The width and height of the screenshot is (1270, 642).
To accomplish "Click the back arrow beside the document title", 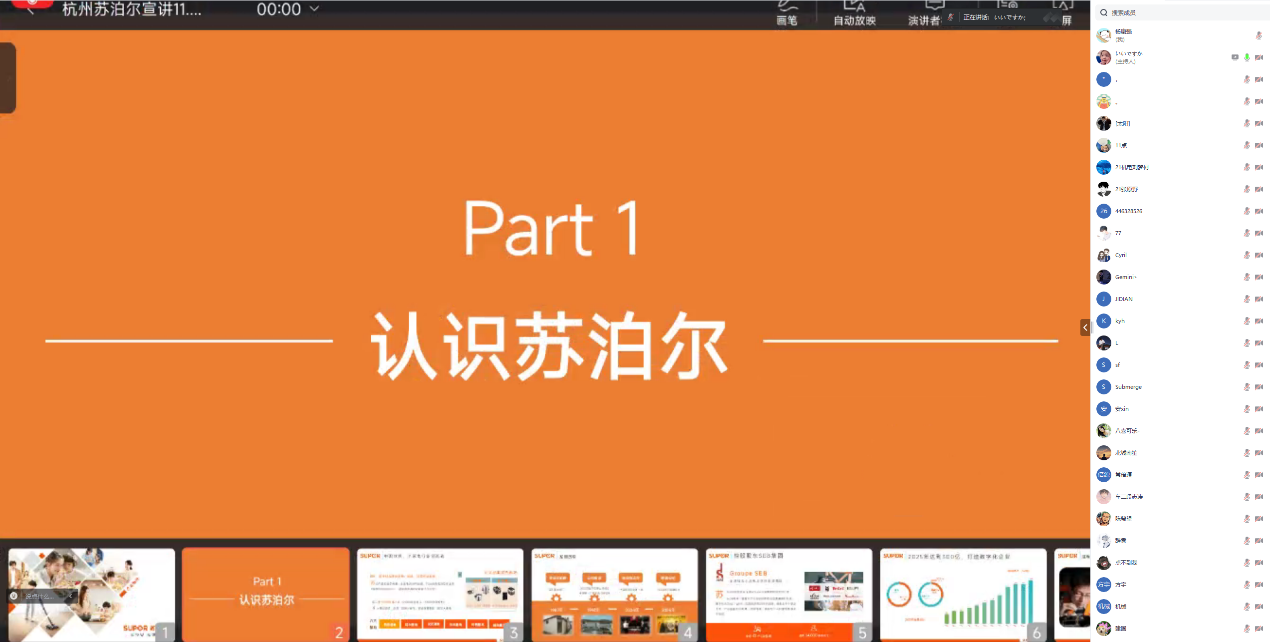I will (x=31, y=8).
